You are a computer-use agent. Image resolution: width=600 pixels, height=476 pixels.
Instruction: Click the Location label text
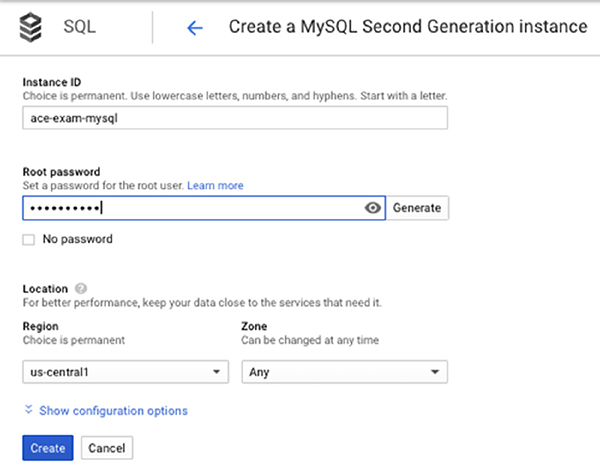click(x=45, y=289)
